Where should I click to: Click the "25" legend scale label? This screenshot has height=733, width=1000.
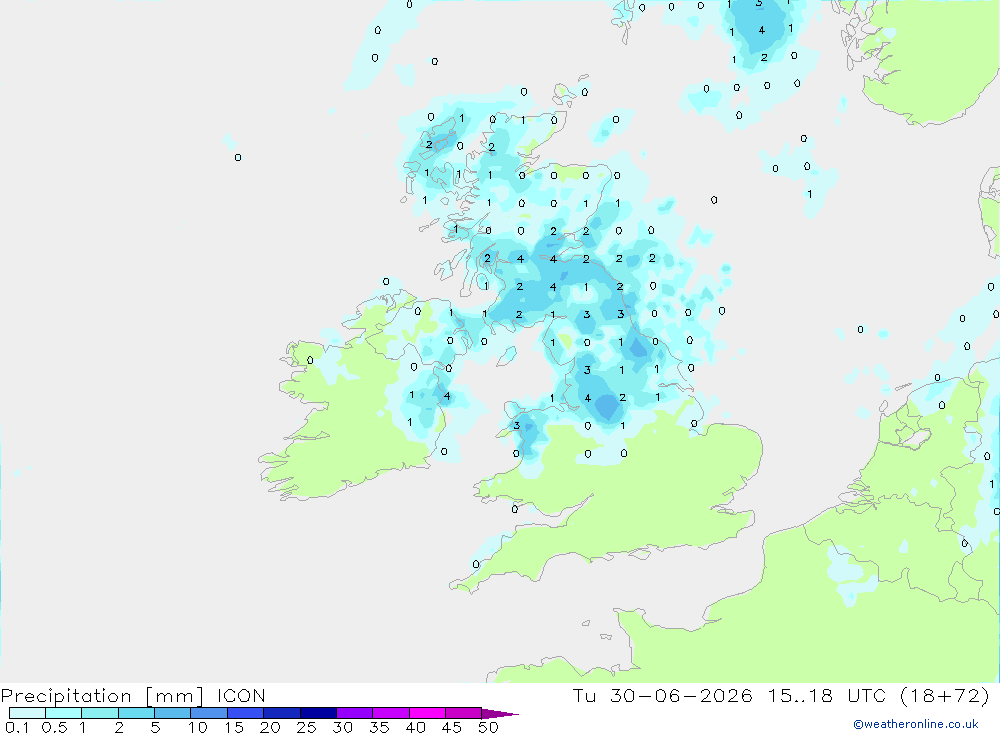pyautogui.click(x=307, y=727)
